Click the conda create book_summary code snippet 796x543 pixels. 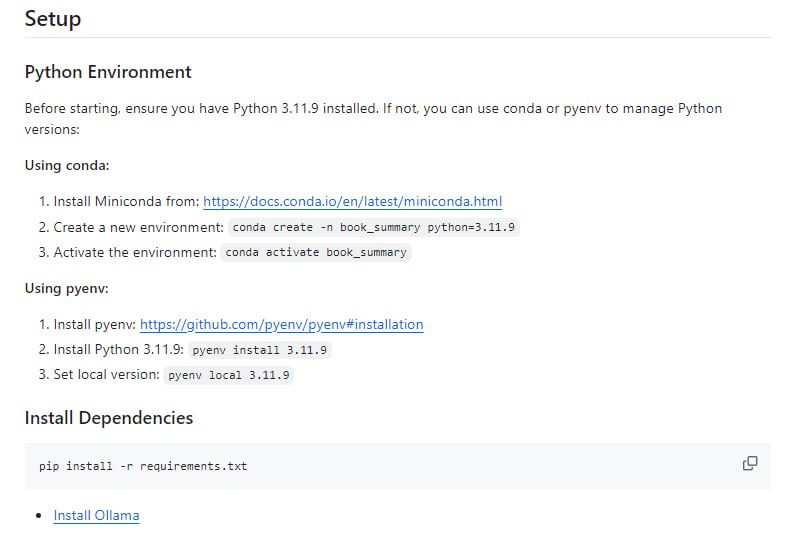[x=374, y=227]
